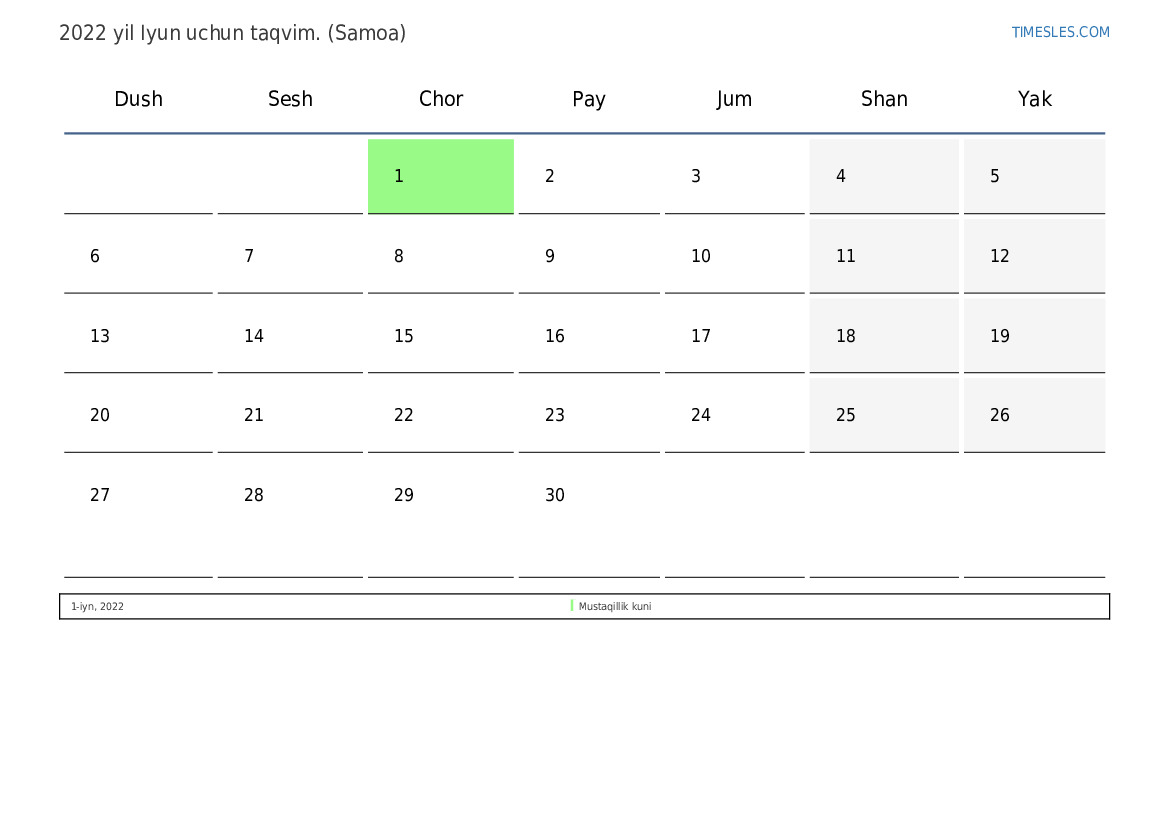Click the Dush column header
Image resolution: width=1169 pixels, height=827 pixels.
pos(138,99)
